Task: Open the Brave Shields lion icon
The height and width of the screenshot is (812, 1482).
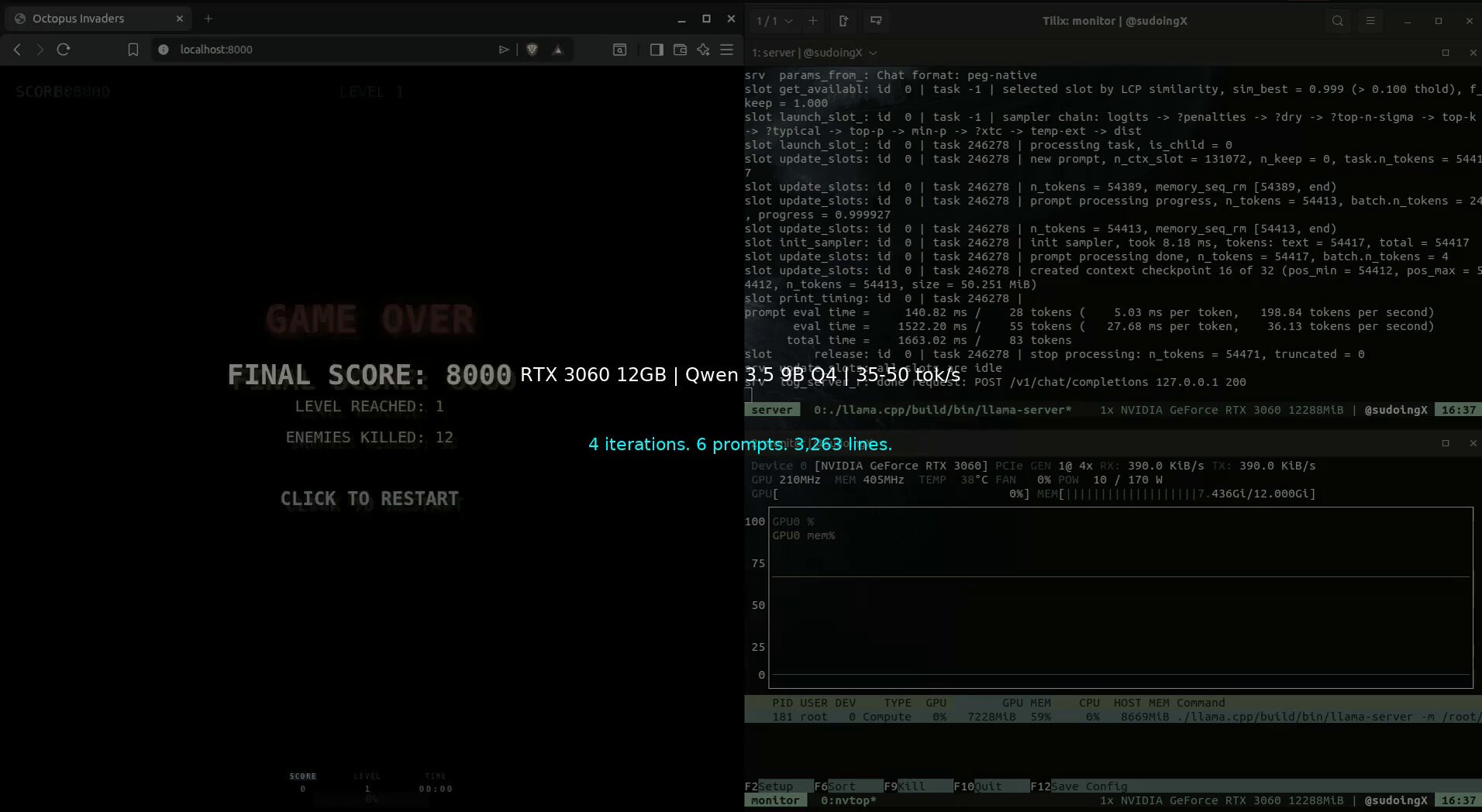Action: point(532,50)
